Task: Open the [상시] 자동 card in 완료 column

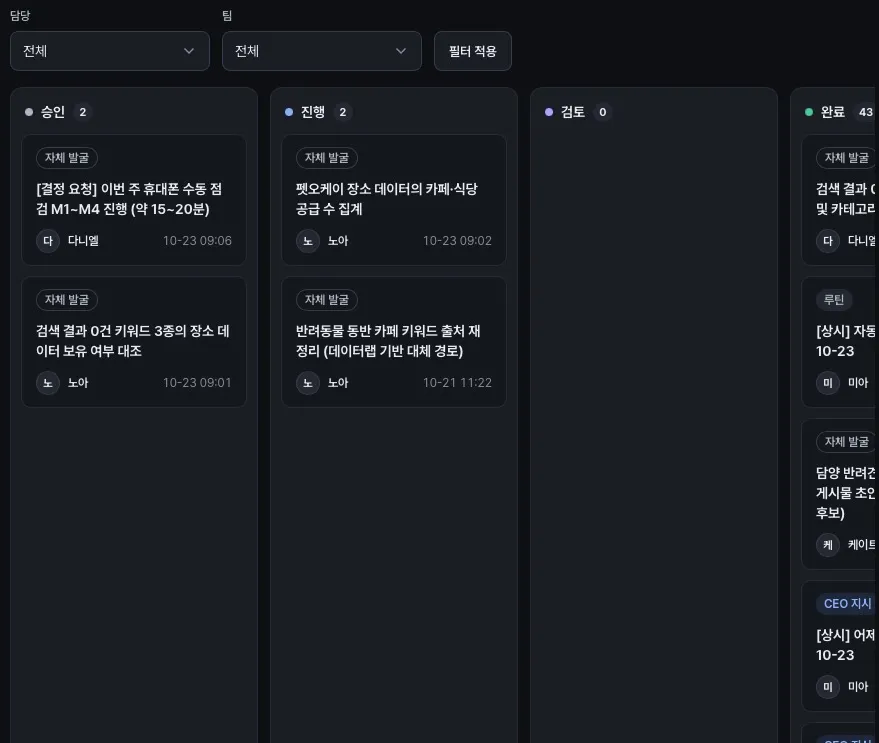Action: pos(839,341)
